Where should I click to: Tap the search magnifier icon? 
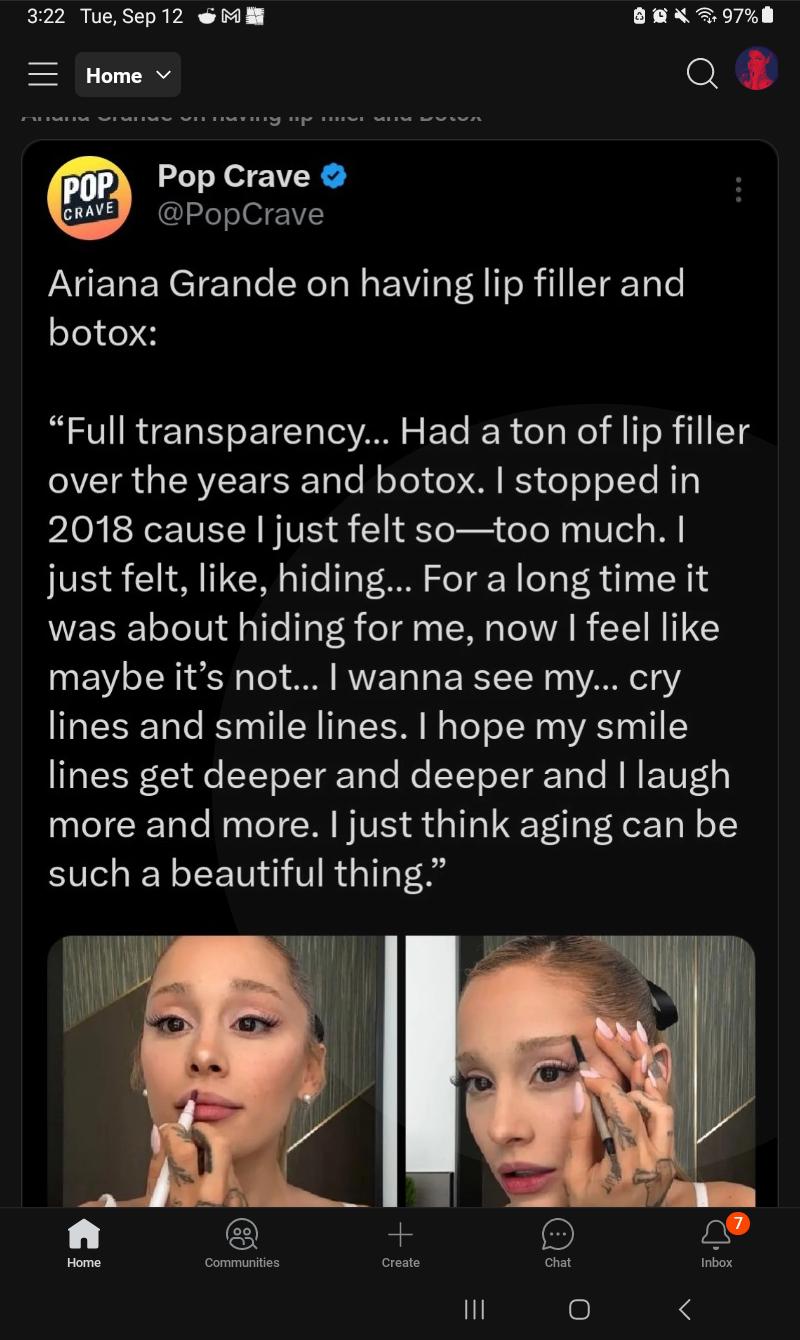coord(702,73)
